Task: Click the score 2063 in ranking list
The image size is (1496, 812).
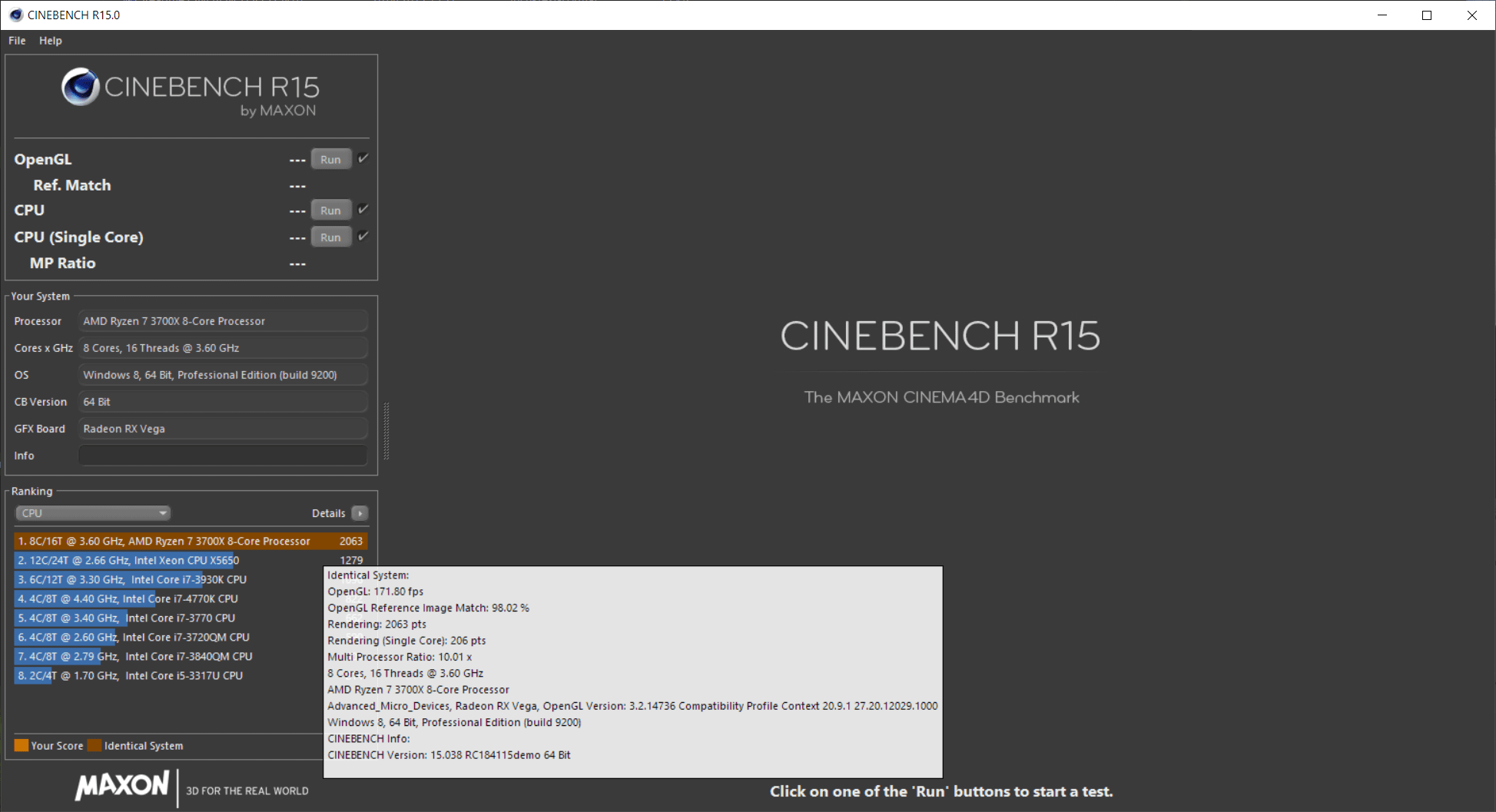Action: click(x=351, y=542)
